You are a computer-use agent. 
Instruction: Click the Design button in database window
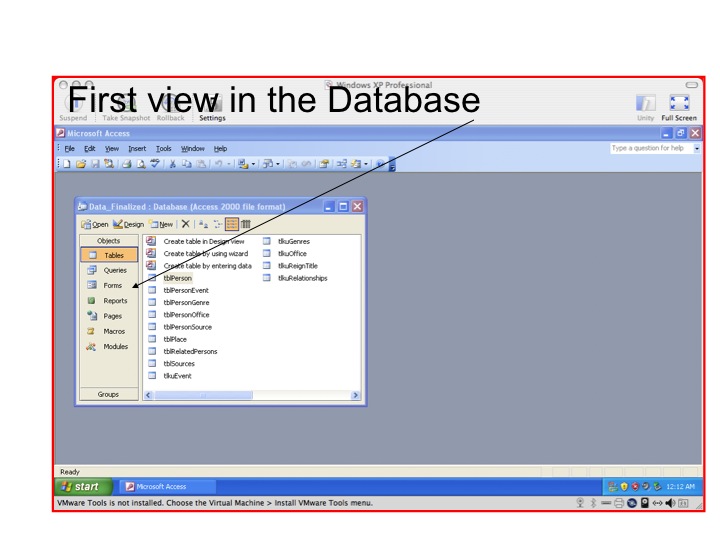pyautogui.click(x=129, y=224)
